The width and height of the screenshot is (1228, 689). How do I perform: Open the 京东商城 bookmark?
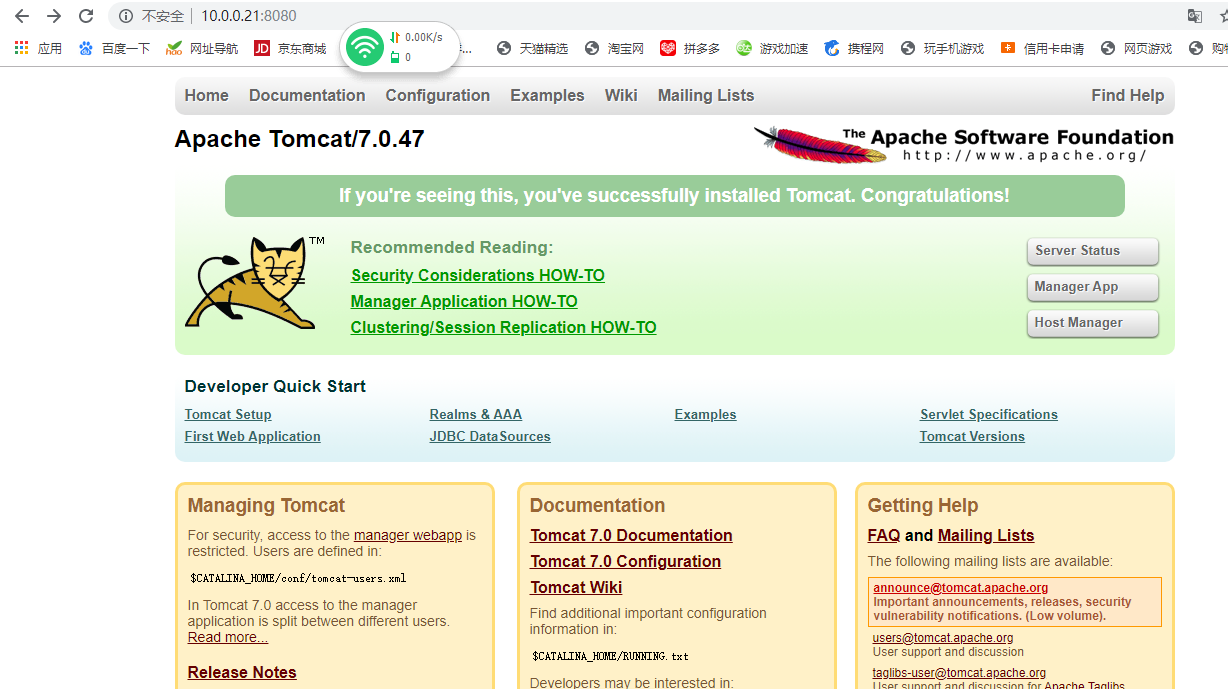pyautogui.click(x=290, y=48)
